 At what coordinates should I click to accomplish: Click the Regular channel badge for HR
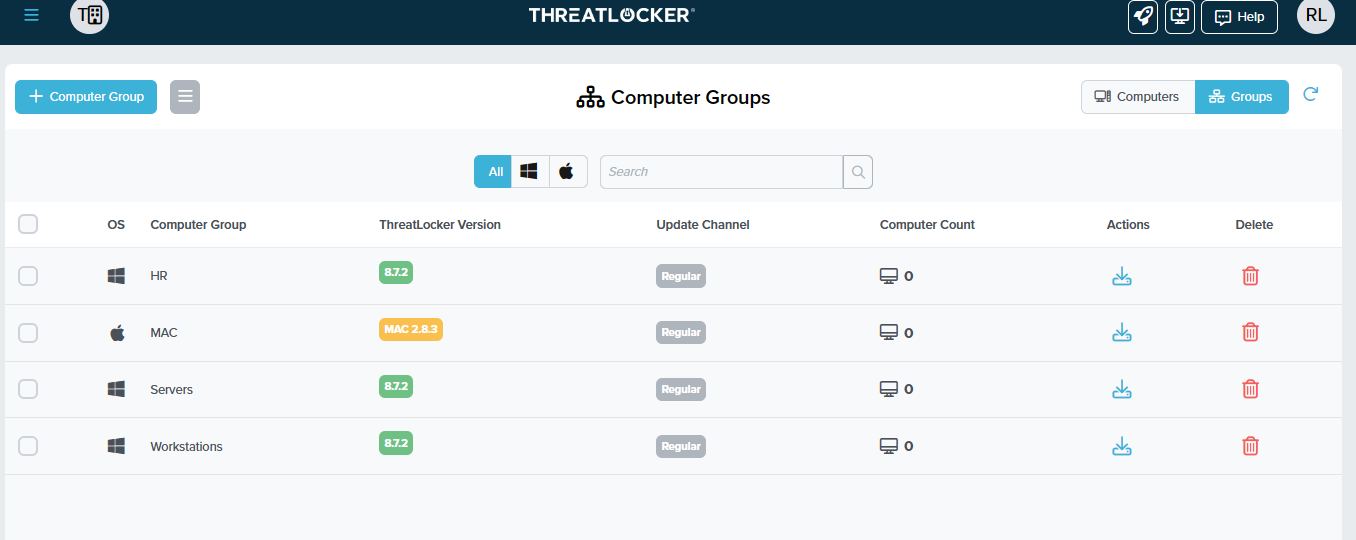[681, 276]
